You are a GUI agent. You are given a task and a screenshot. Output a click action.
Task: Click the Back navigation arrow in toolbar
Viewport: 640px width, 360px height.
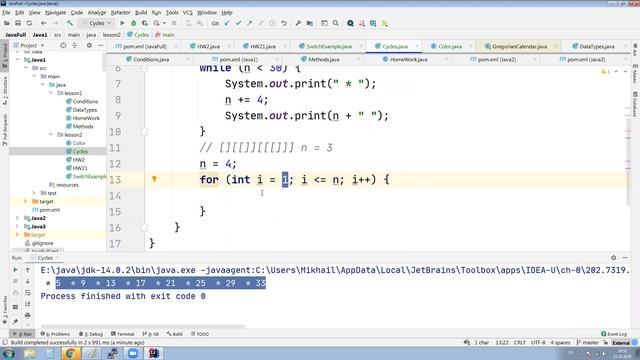[x=43, y=23]
